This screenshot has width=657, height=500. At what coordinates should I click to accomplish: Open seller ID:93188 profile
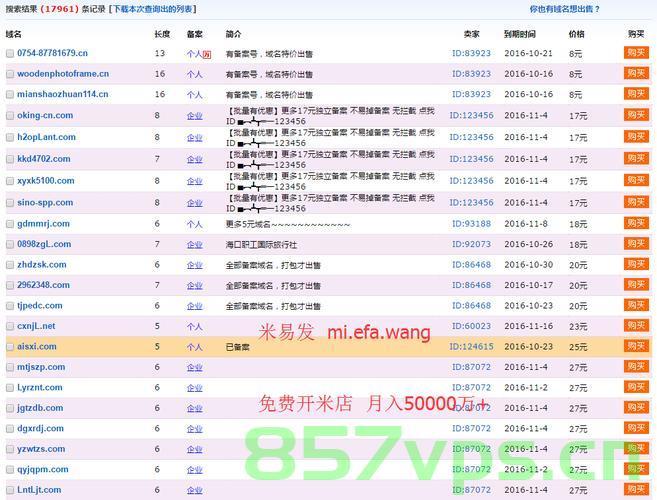click(x=471, y=224)
